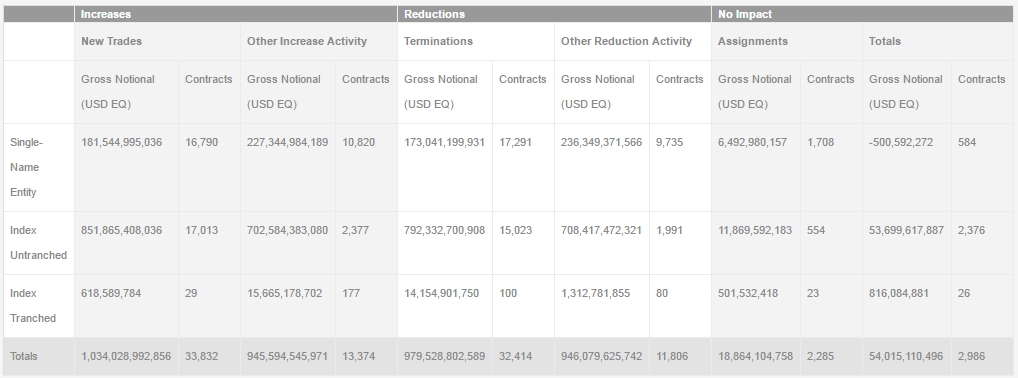Select the 11,869,592,183 assignments value
The image size is (1018, 378).
click(x=754, y=230)
